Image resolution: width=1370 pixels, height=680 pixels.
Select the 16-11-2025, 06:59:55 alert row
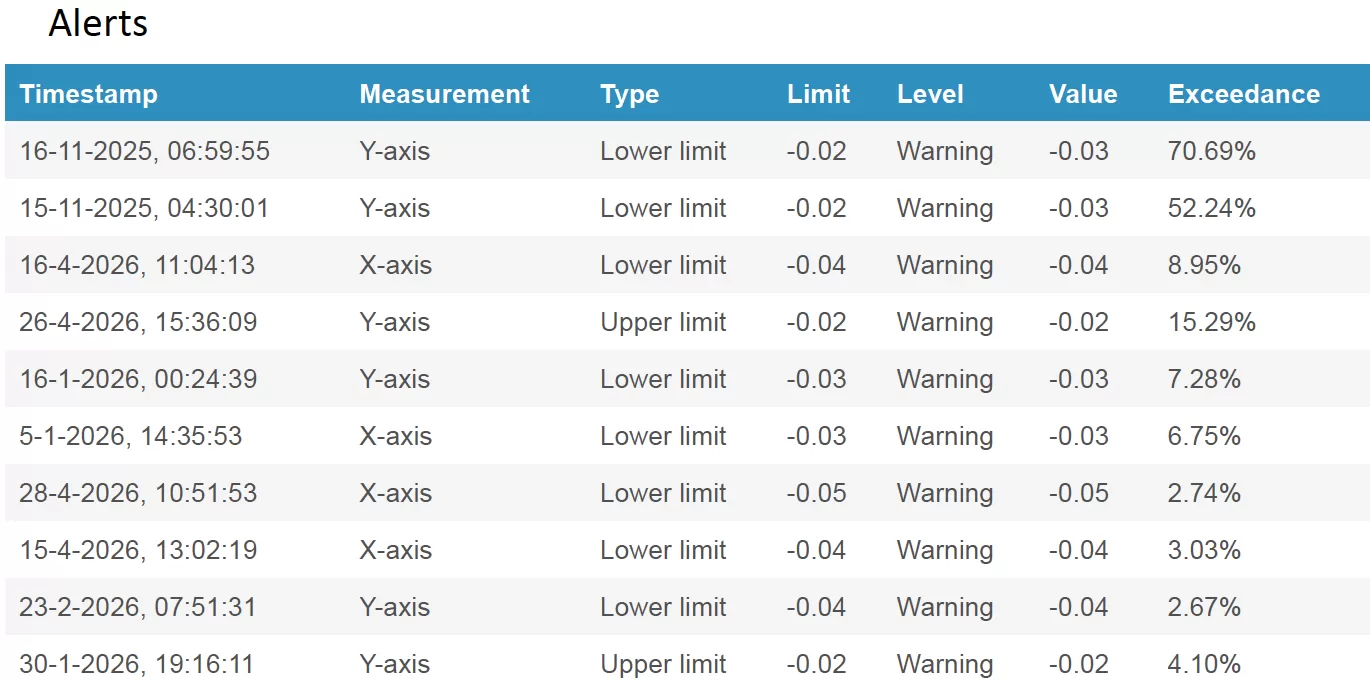685,151
